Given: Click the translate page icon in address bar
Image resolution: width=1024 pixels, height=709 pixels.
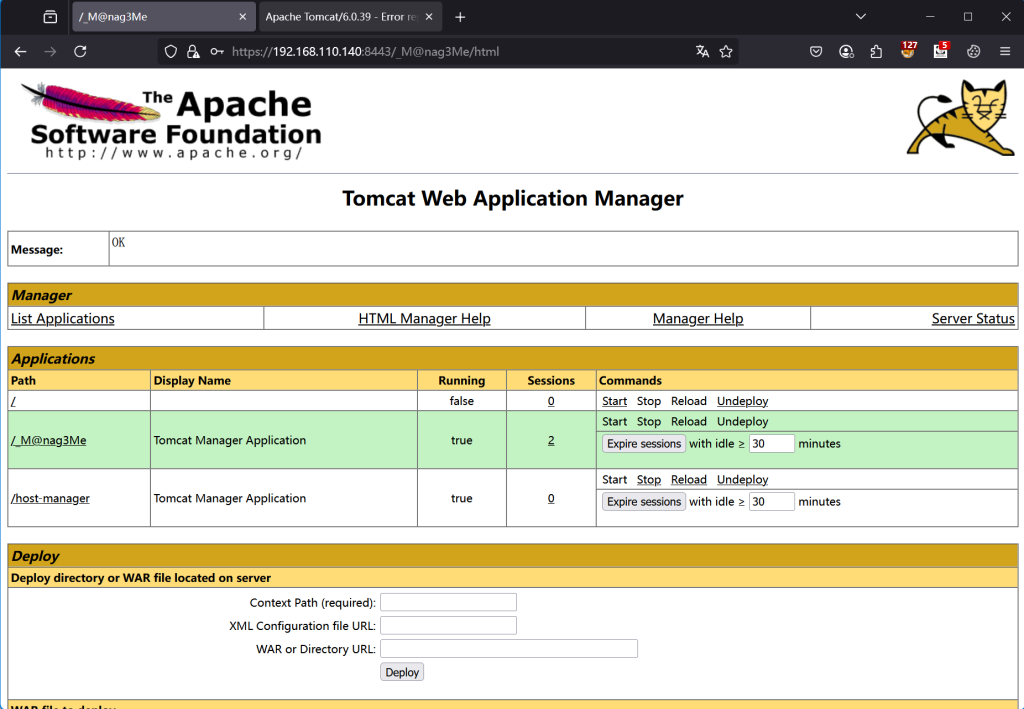Looking at the screenshot, I should [x=702, y=52].
